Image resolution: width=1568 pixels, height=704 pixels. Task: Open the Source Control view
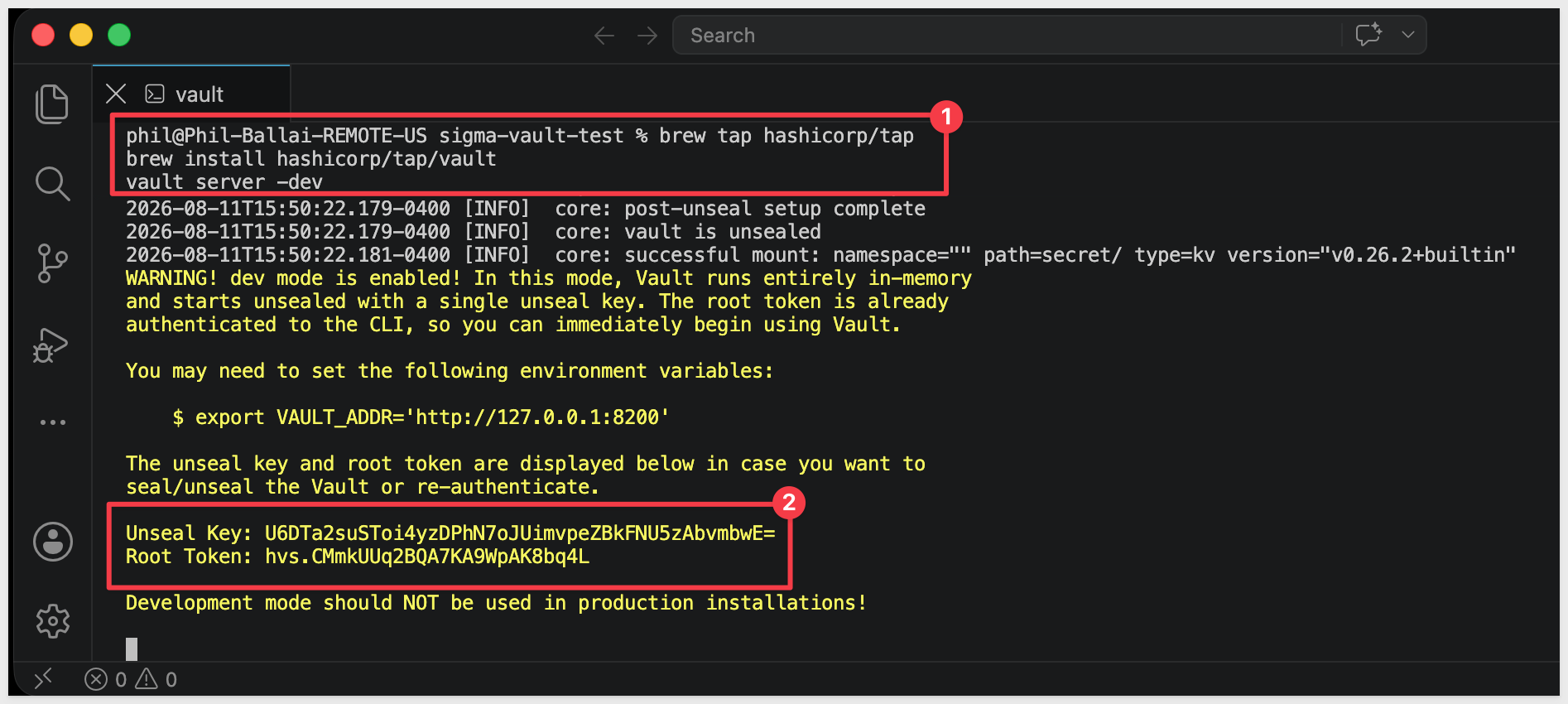pyautogui.click(x=52, y=263)
